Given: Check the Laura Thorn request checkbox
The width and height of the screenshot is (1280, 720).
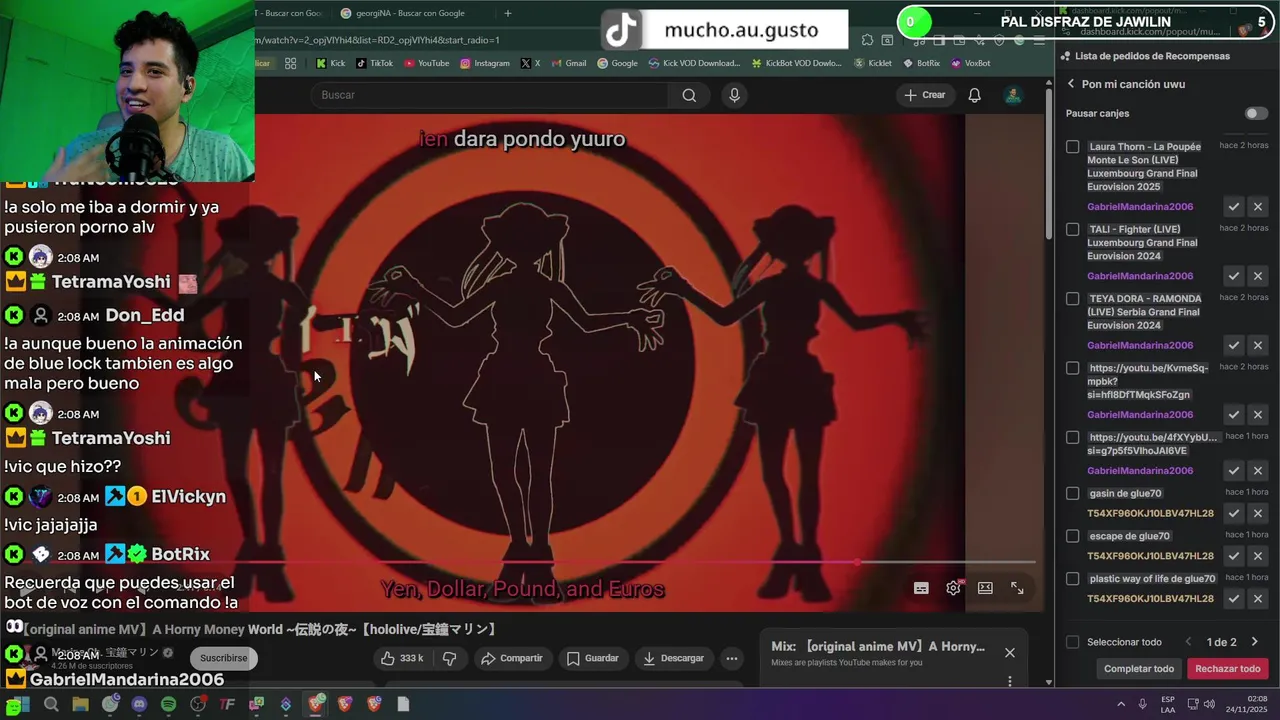Looking at the screenshot, I should [1072, 147].
